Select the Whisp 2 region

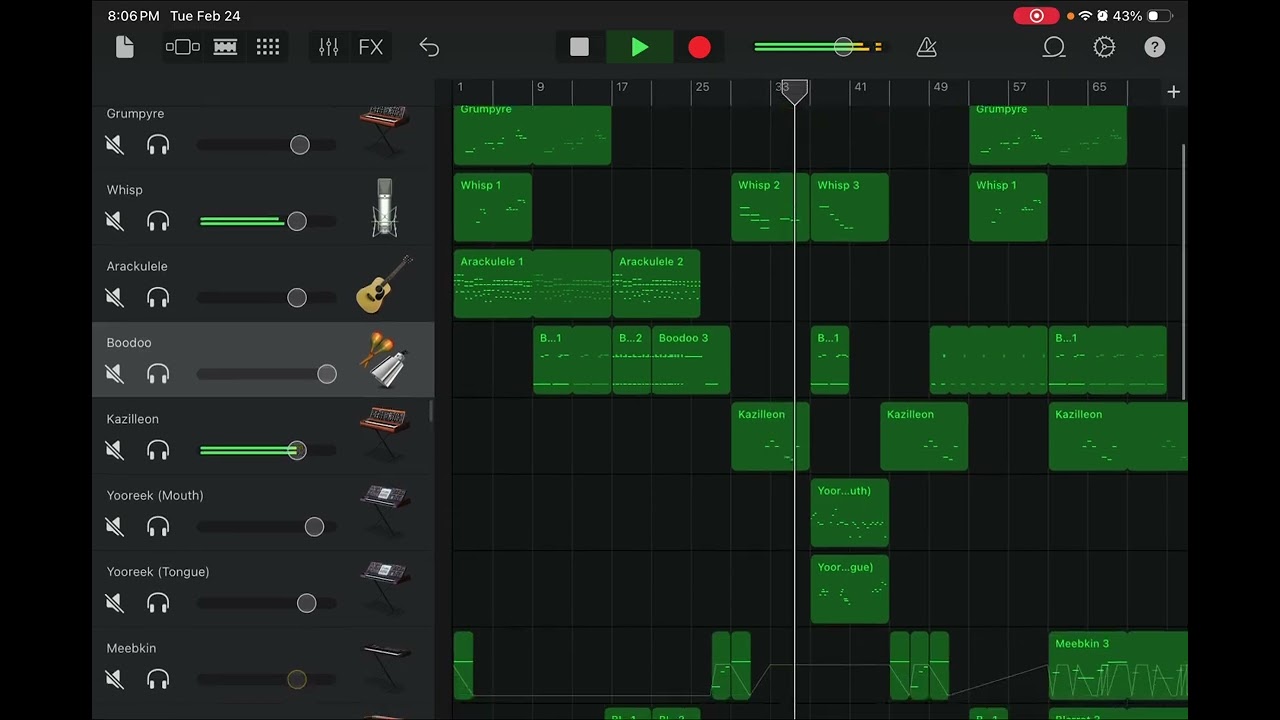(770, 207)
